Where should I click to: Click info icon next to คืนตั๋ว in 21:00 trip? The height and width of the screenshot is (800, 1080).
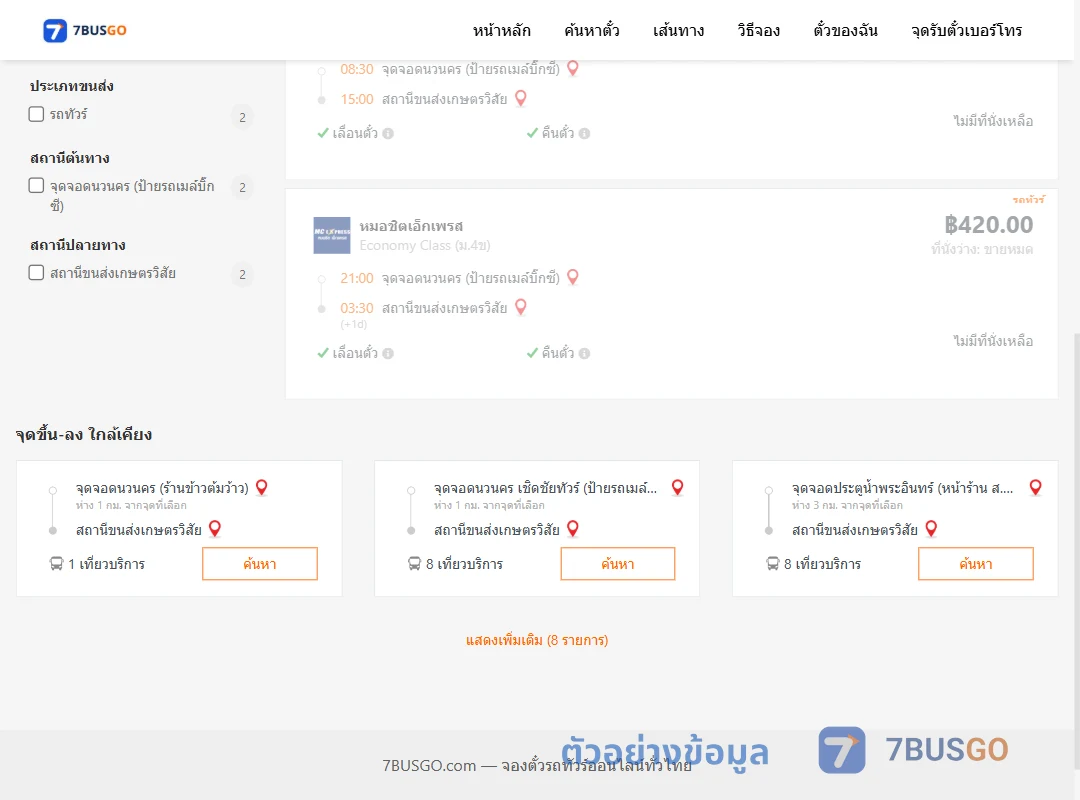pos(584,353)
